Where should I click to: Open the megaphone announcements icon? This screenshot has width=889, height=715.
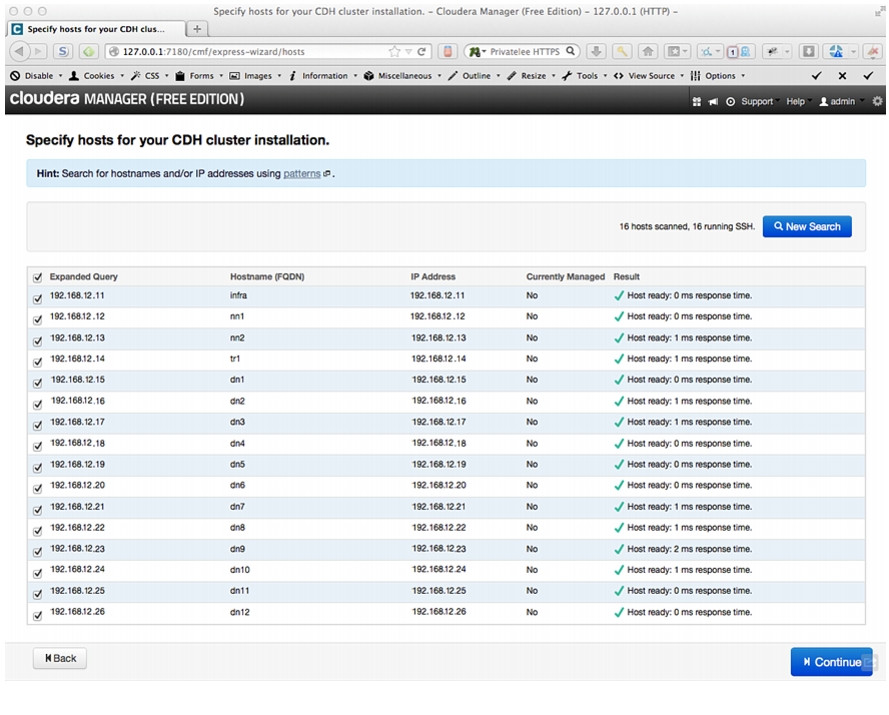pyautogui.click(x=713, y=101)
